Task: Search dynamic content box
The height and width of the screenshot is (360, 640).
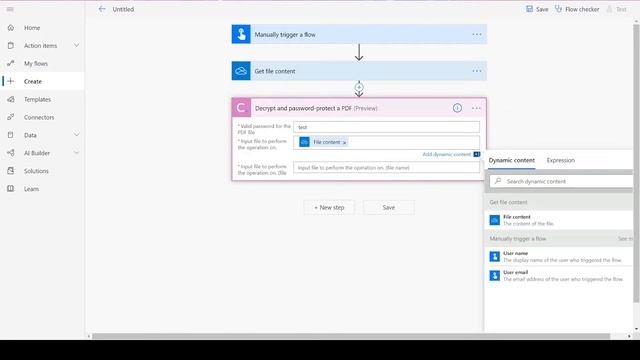Action: pyautogui.click(x=561, y=181)
